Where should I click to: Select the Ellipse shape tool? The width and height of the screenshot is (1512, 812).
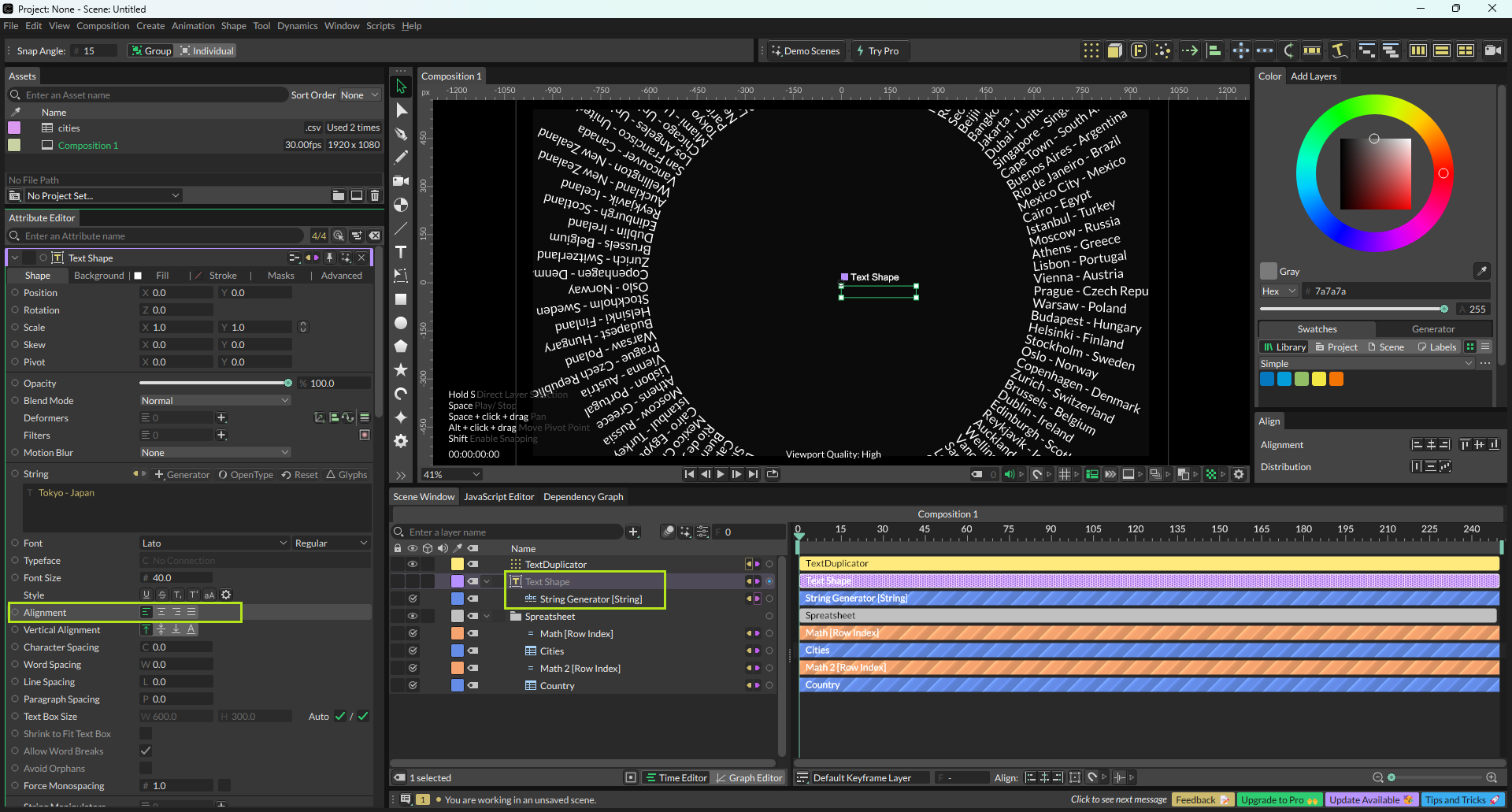(401, 323)
